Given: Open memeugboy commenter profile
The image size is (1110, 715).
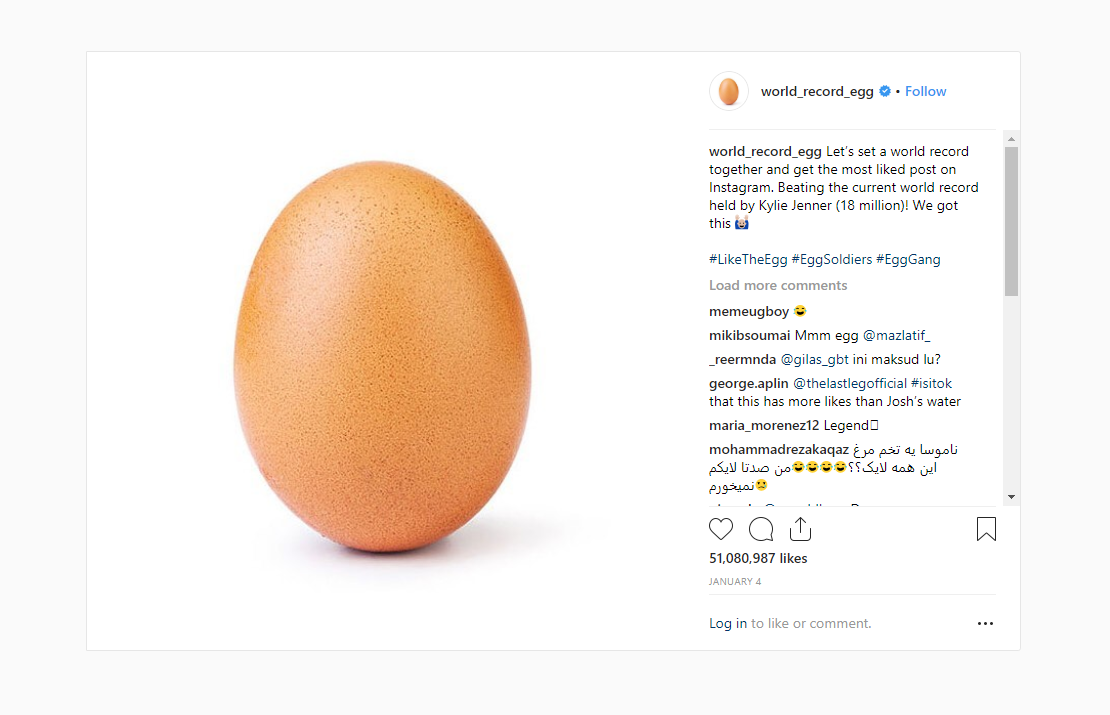Looking at the screenshot, I should (749, 312).
